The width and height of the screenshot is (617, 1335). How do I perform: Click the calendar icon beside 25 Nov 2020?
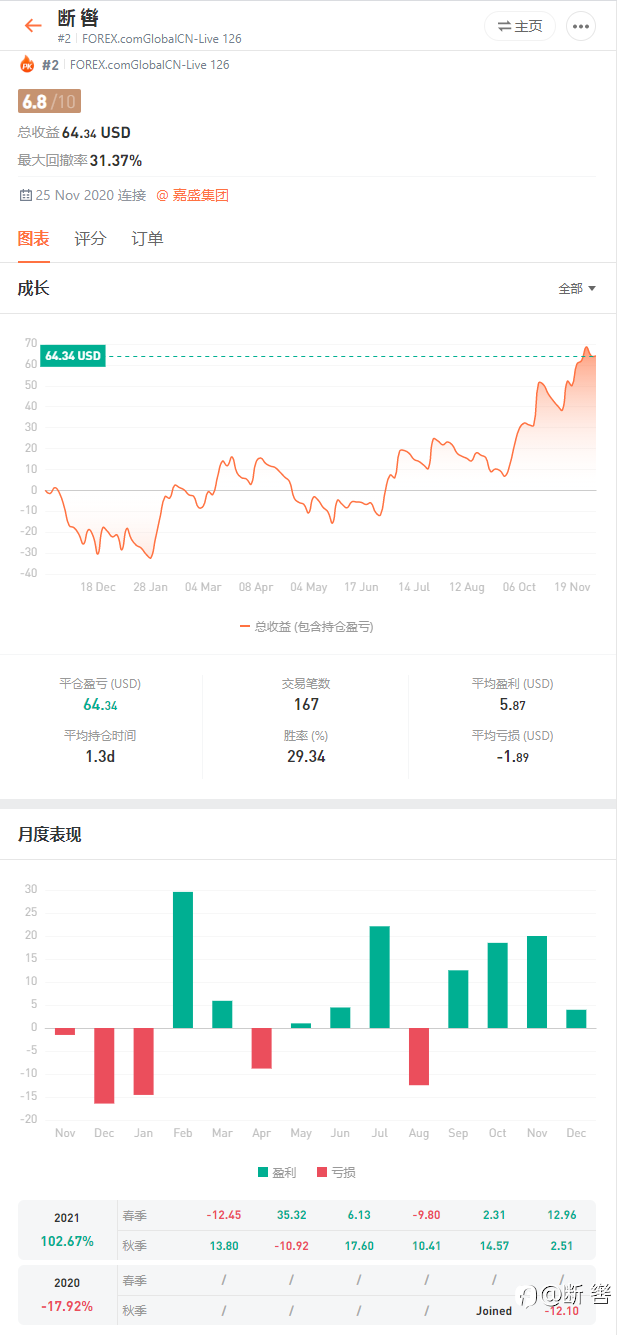(25, 195)
